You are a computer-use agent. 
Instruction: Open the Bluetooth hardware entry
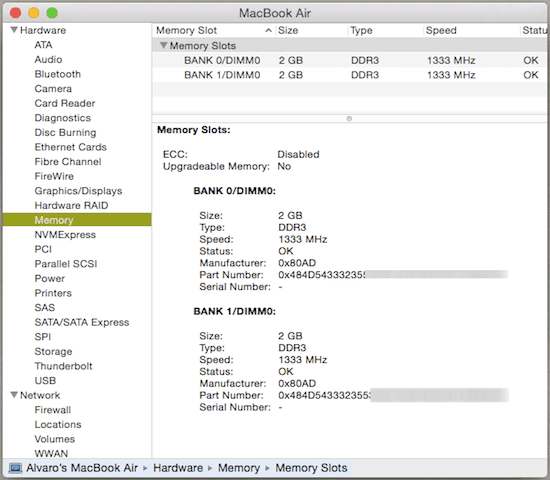coord(58,74)
